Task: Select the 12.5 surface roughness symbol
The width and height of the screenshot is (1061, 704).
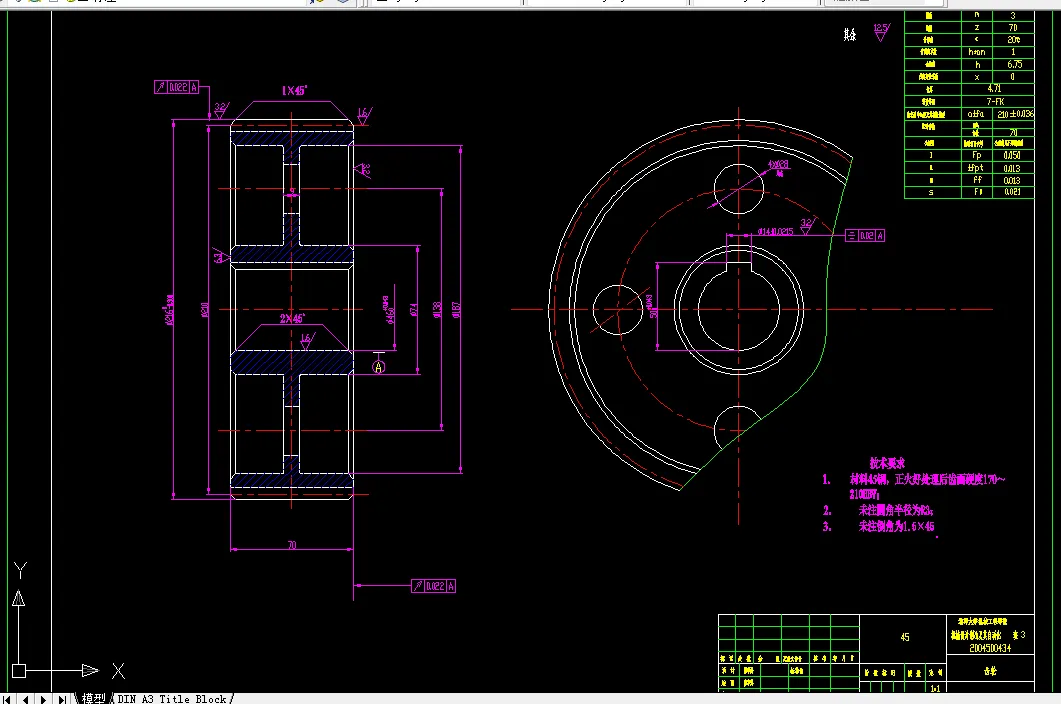Action: [x=881, y=32]
